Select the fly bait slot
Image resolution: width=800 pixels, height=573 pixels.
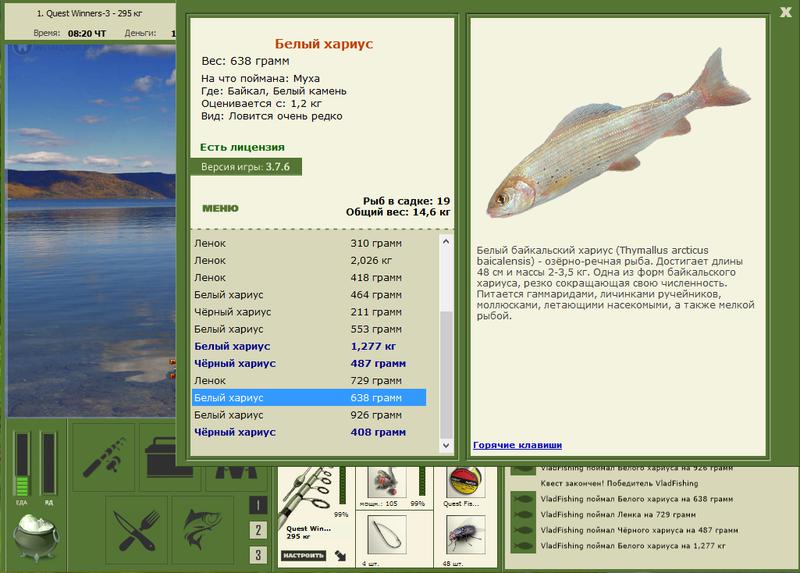[465, 536]
